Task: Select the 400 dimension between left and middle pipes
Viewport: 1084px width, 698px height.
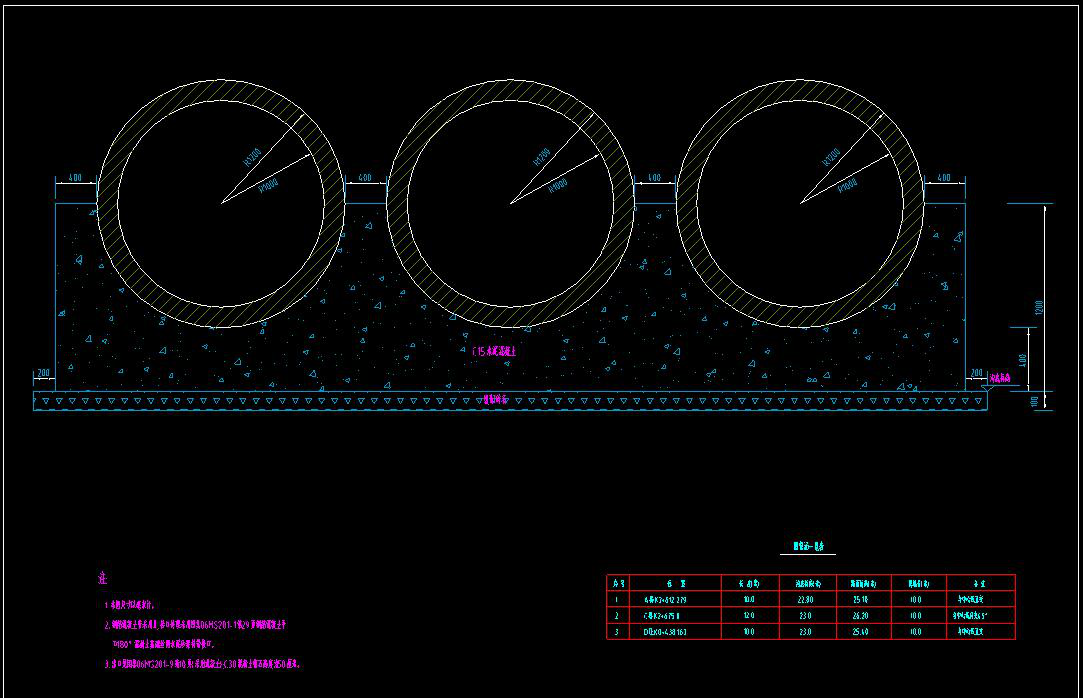Action: click(x=365, y=177)
